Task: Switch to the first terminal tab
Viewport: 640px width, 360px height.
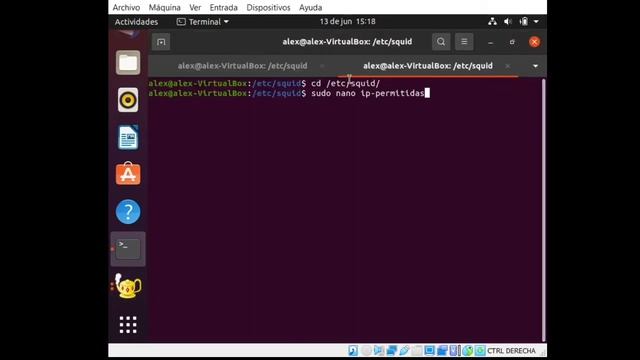Action: pyautogui.click(x=242, y=66)
